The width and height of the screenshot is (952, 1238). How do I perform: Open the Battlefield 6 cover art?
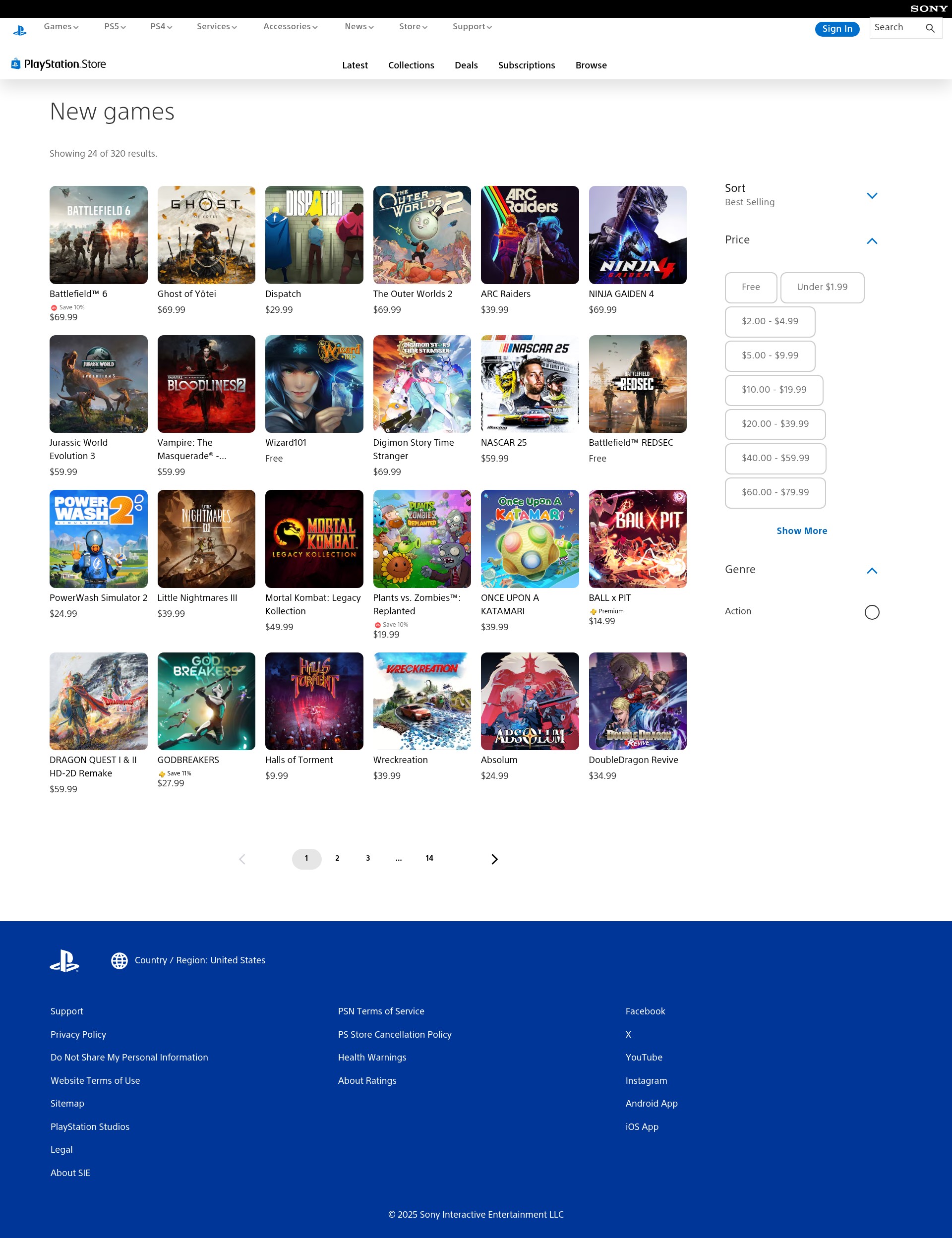[x=99, y=235]
